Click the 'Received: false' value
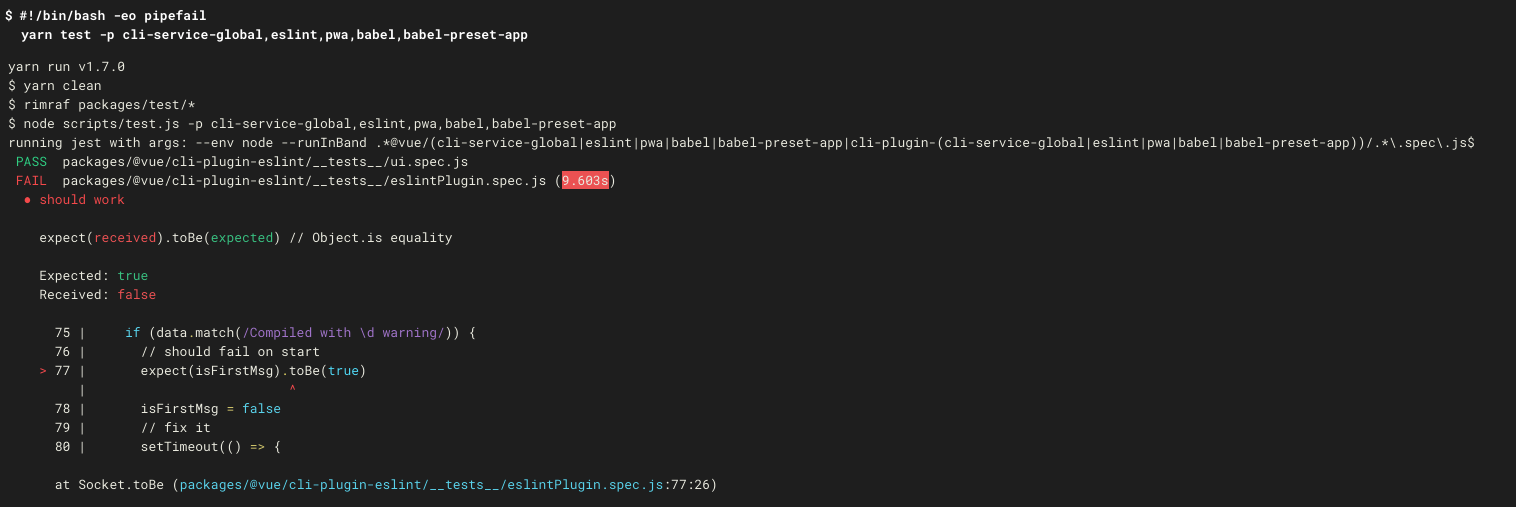 coord(136,295)
